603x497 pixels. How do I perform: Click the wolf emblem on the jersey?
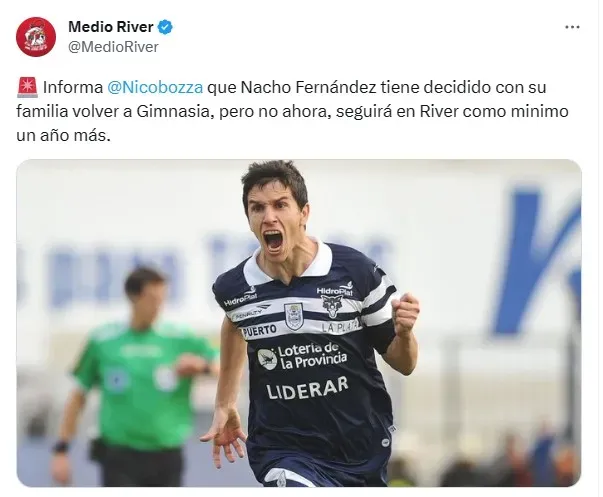[331, 306]
